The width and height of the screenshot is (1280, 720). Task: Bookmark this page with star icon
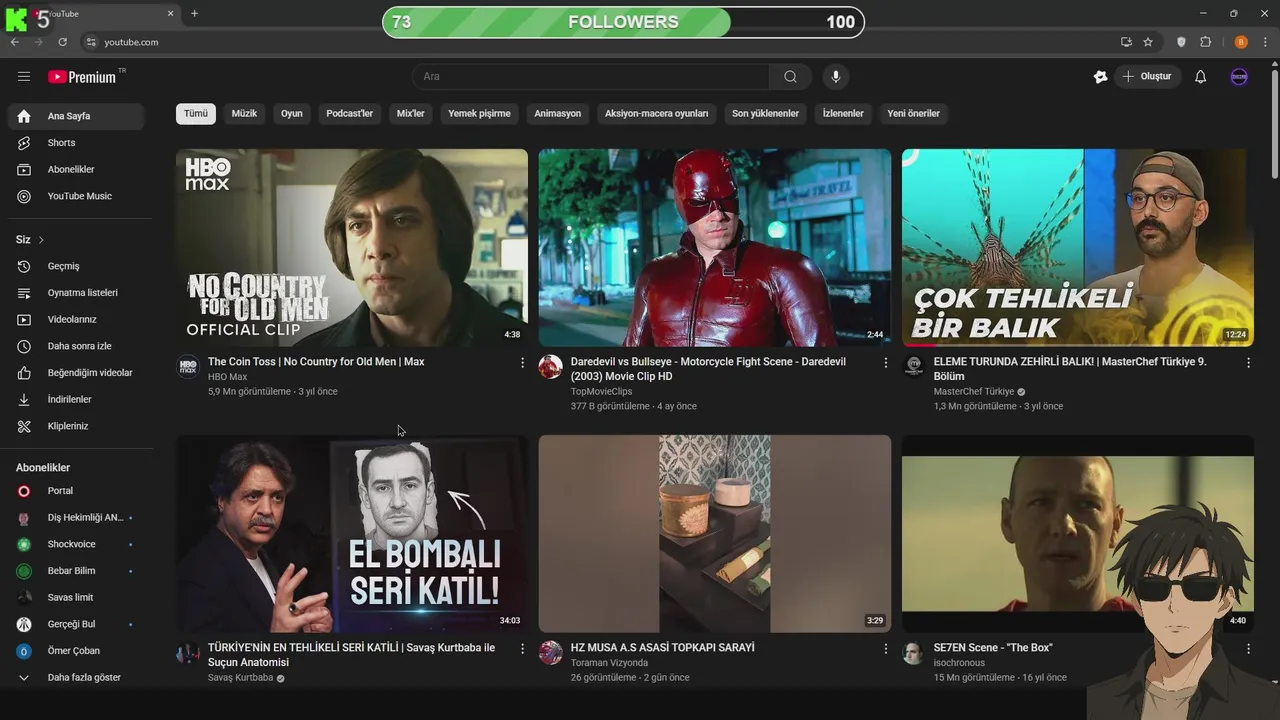click(1148, 42)
